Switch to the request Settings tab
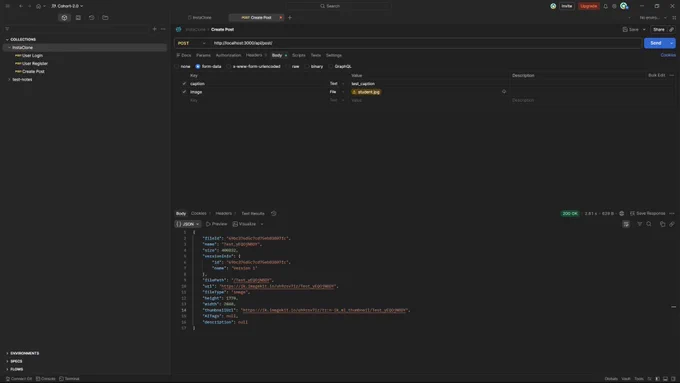Screen dimensions: 680x383 click(x=334, y=56)
